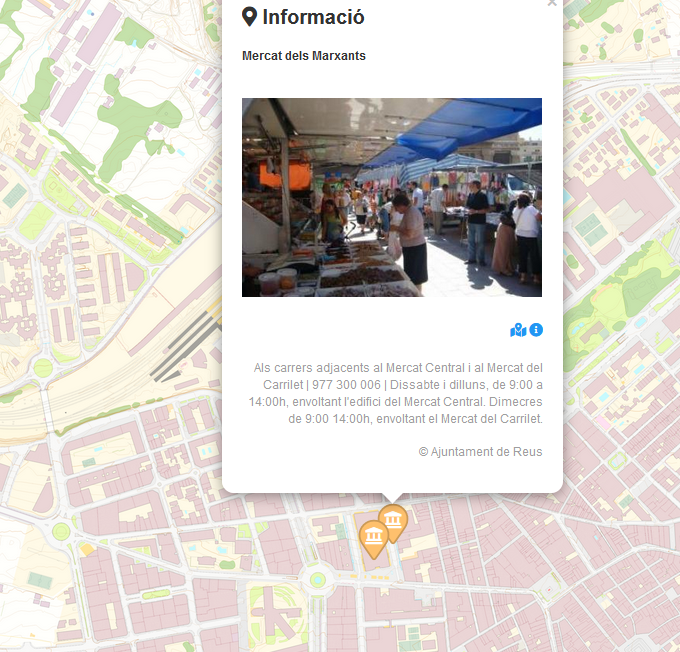Select the front orange market marker
This screenshot has width=680, height=652.
[x=374, y=540]
